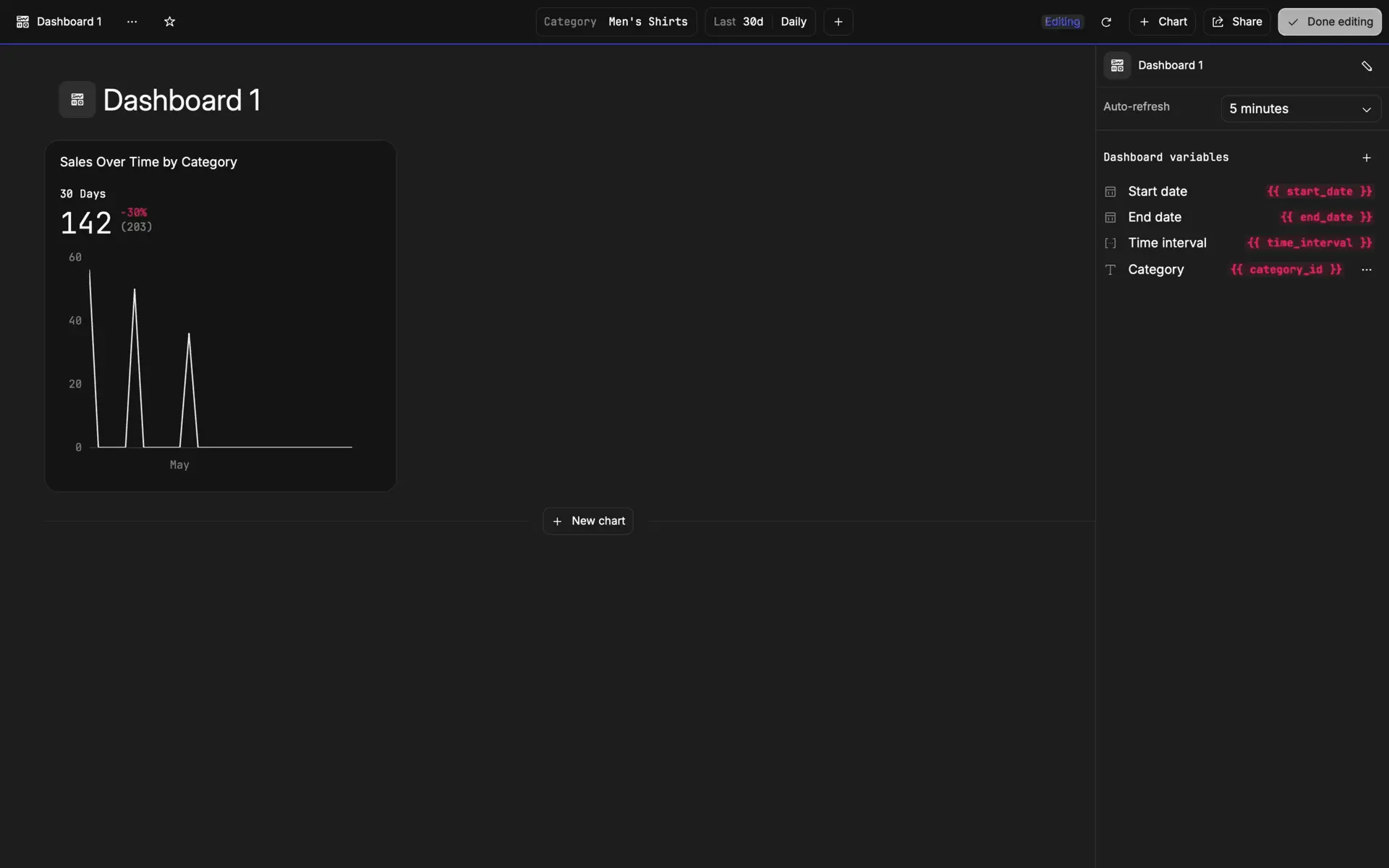Open the Sales Over Time by Category chart
The image size is (1389, 868).
coord(148,162)
